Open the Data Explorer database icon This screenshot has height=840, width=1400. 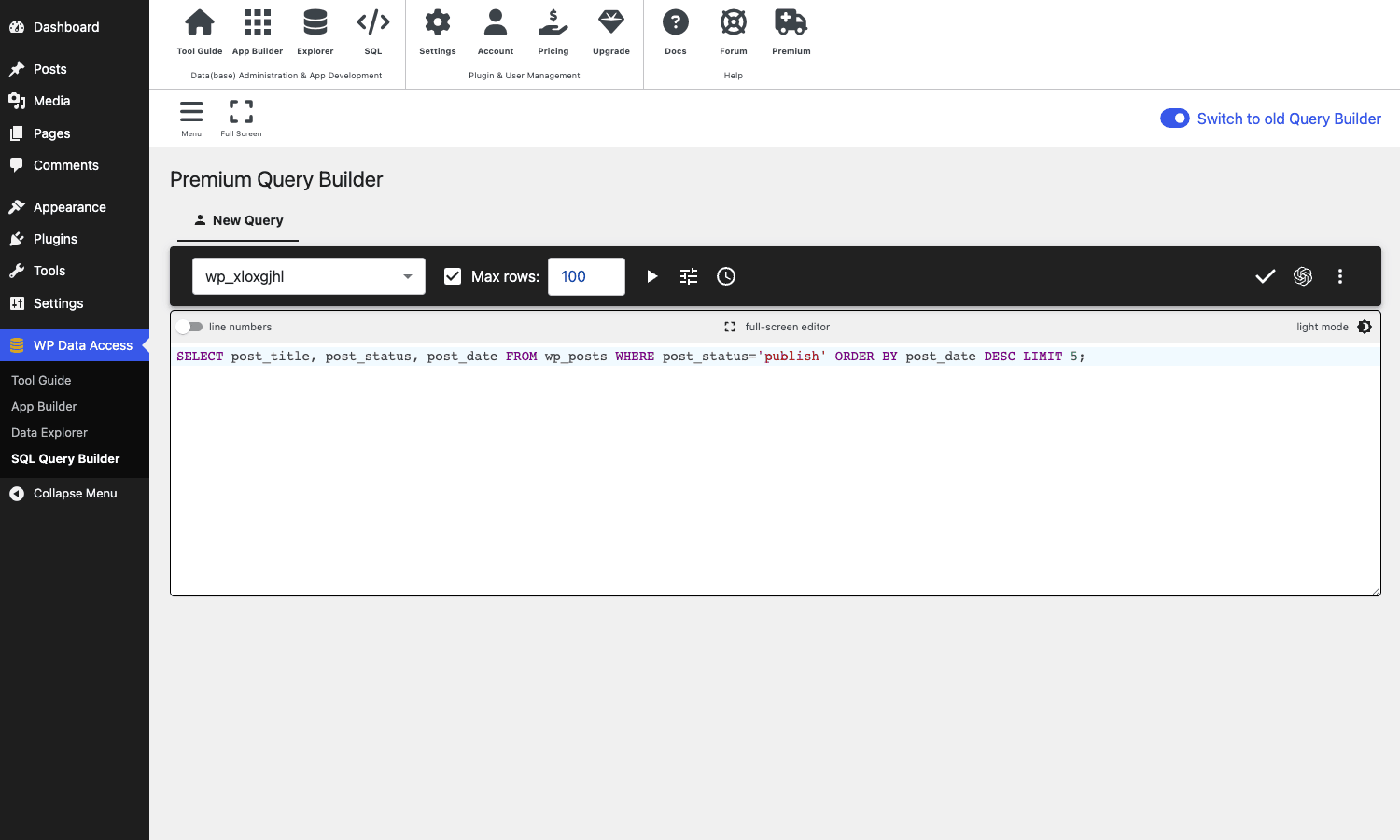click(x=315, y=22)
